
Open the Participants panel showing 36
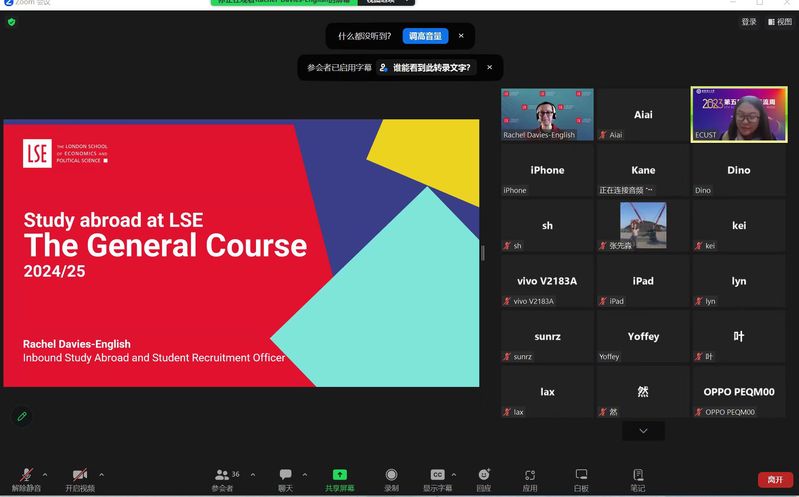[226, 479]
